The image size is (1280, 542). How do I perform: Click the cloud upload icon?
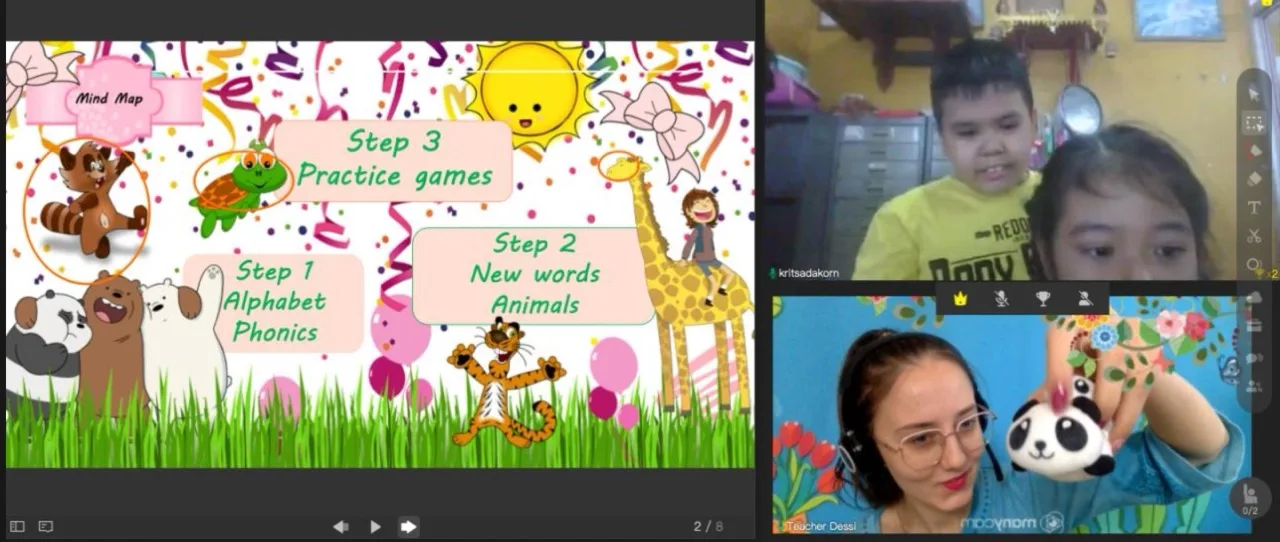click(x=1254, y=298)
